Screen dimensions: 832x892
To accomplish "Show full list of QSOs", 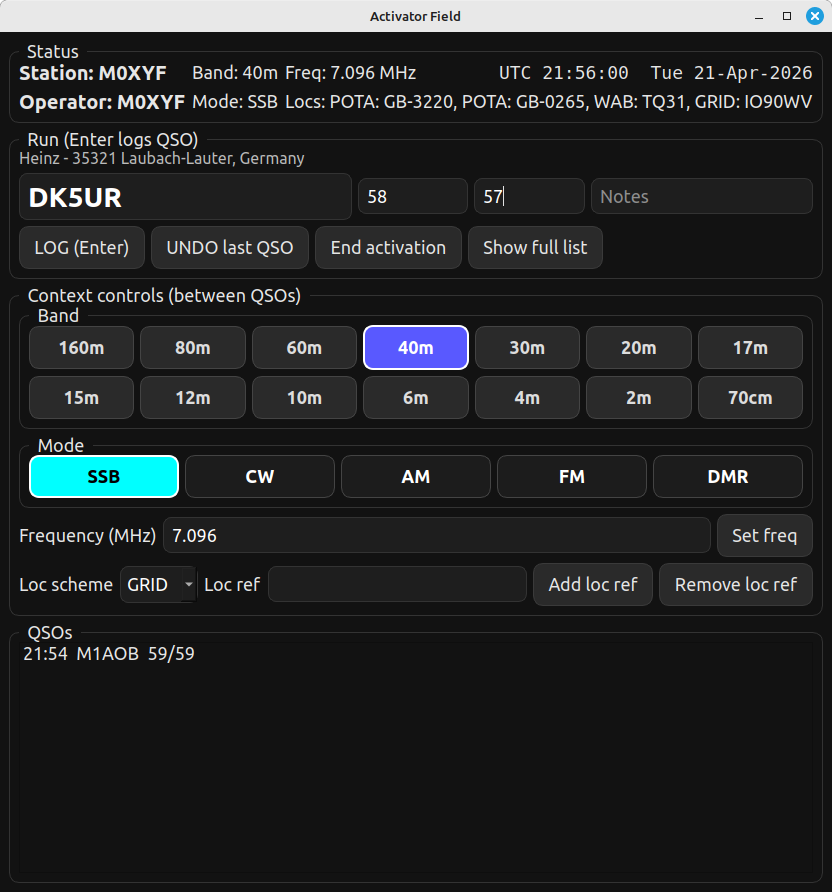I will (535, 248).
